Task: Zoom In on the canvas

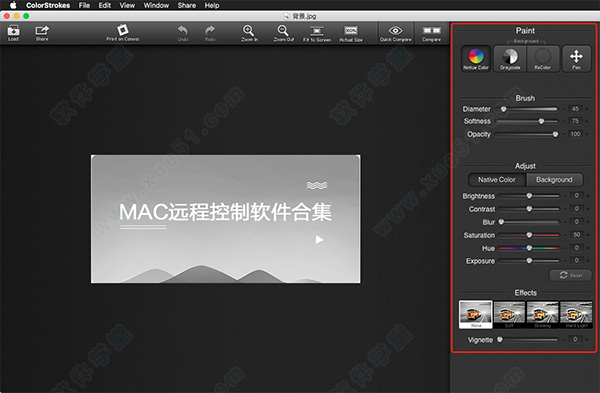Action: (x=249, y=33)
